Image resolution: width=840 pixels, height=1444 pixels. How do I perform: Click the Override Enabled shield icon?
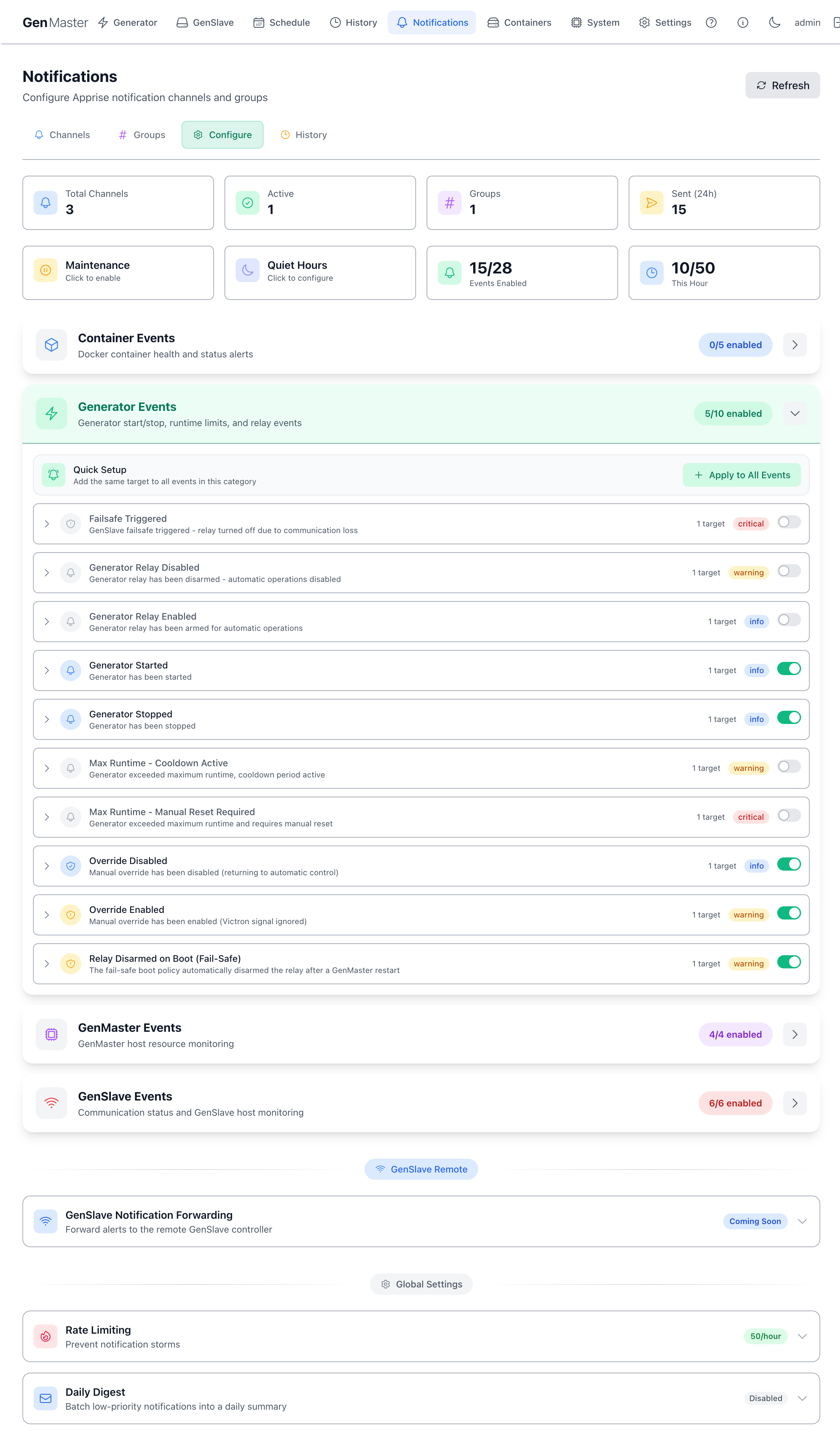click(70, 915)
